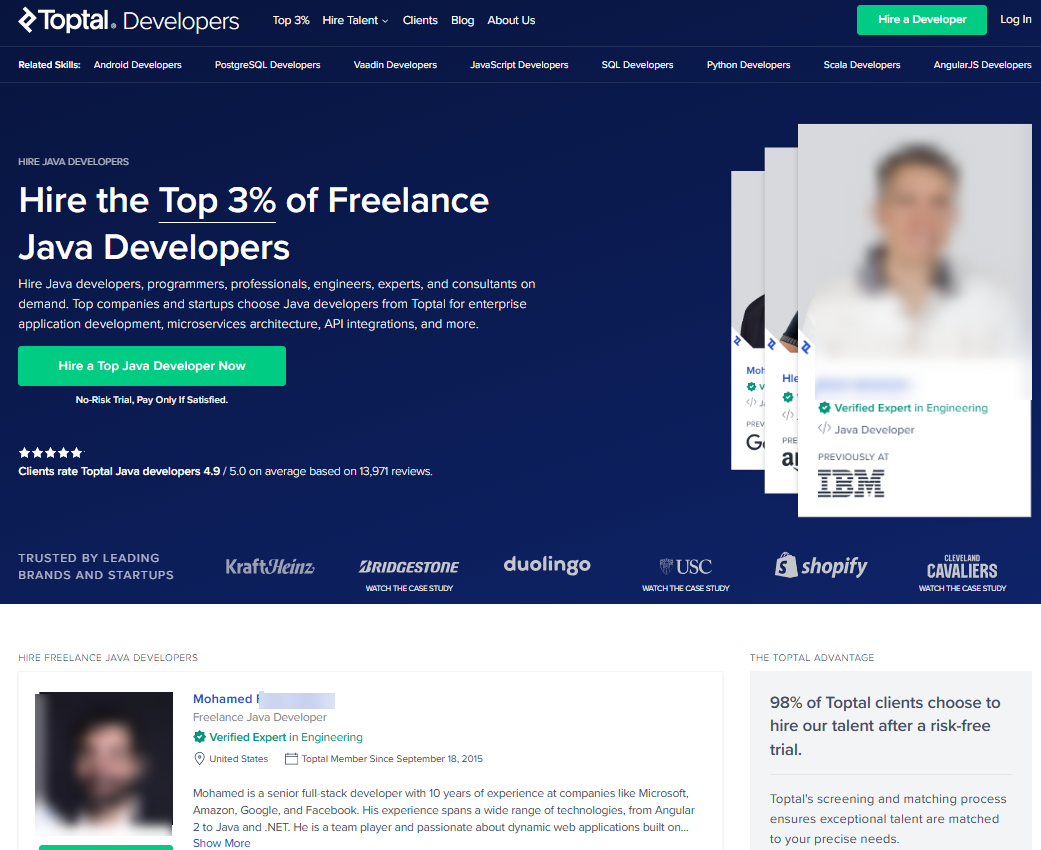Open the PostgreSQL Developers related skill
Screen dimensions: 1041x850
pyautogui.click(x=267, y=65)
